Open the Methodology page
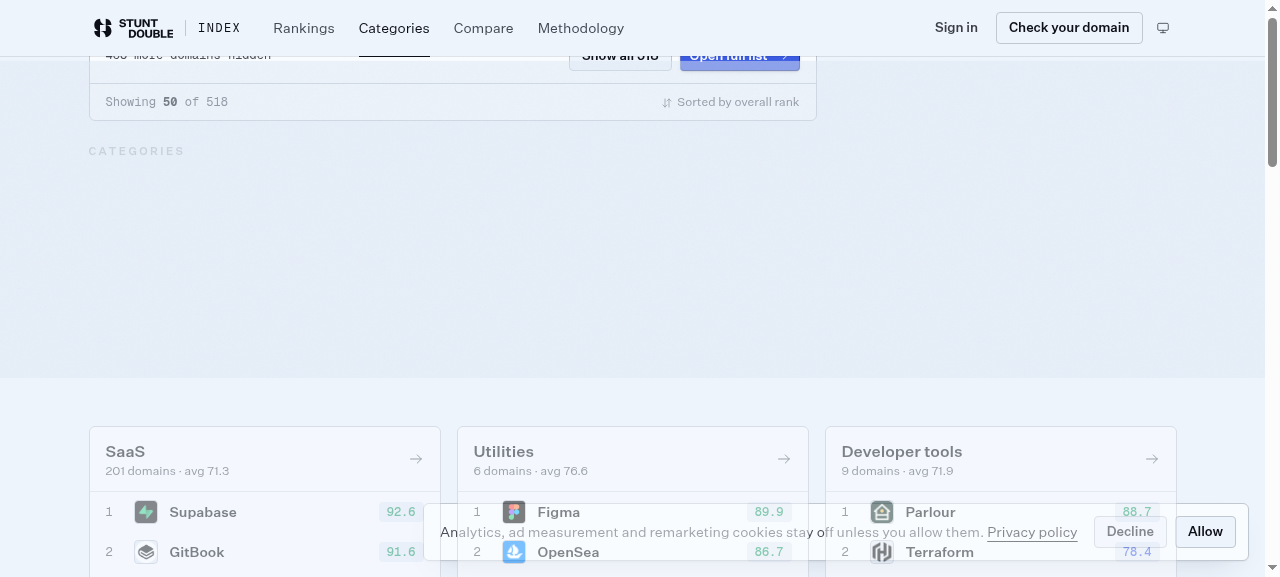Screen dimensions: 1280x577 point(581,28)
